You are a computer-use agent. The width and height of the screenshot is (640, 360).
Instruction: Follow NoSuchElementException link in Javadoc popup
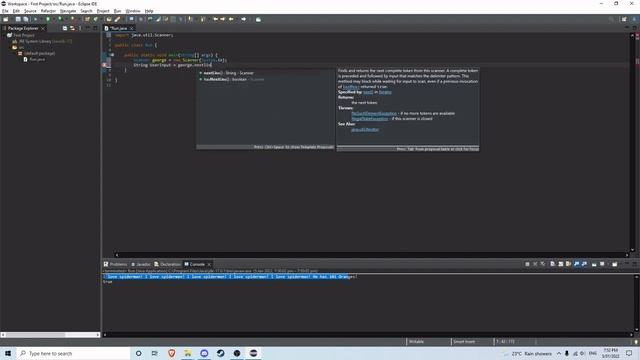coord(374,113)
